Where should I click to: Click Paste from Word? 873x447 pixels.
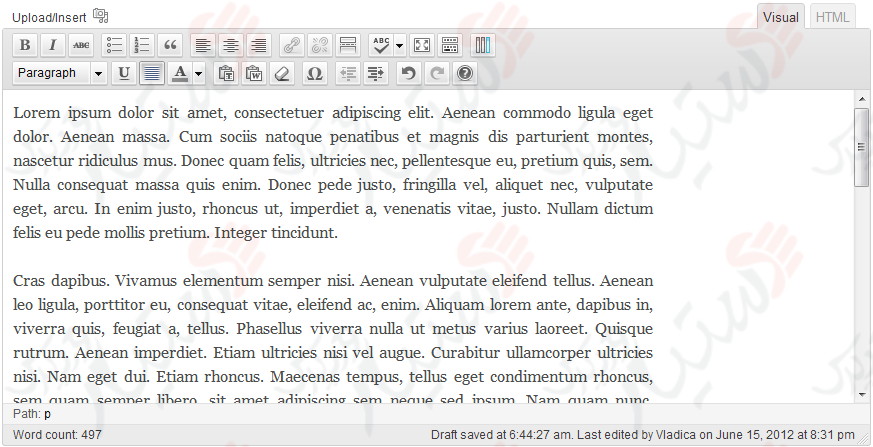(x=254, y=73)
